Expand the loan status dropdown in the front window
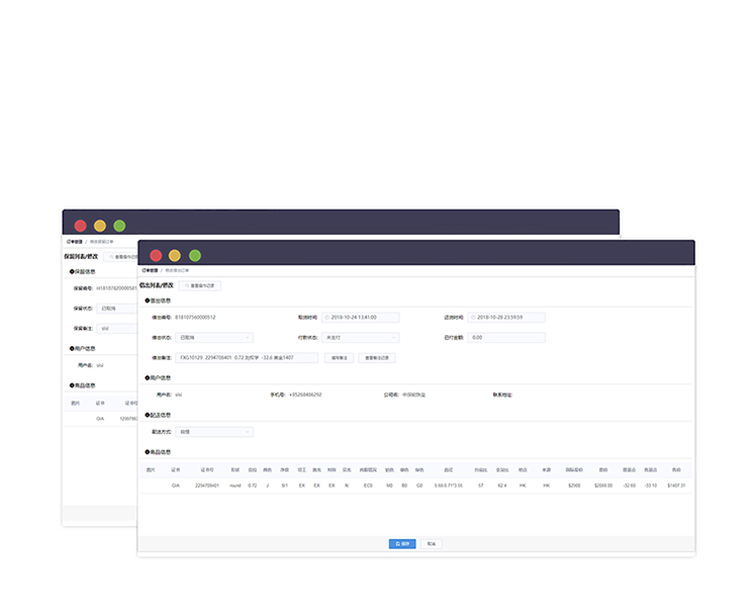The image size is (750, 590). 214,338
